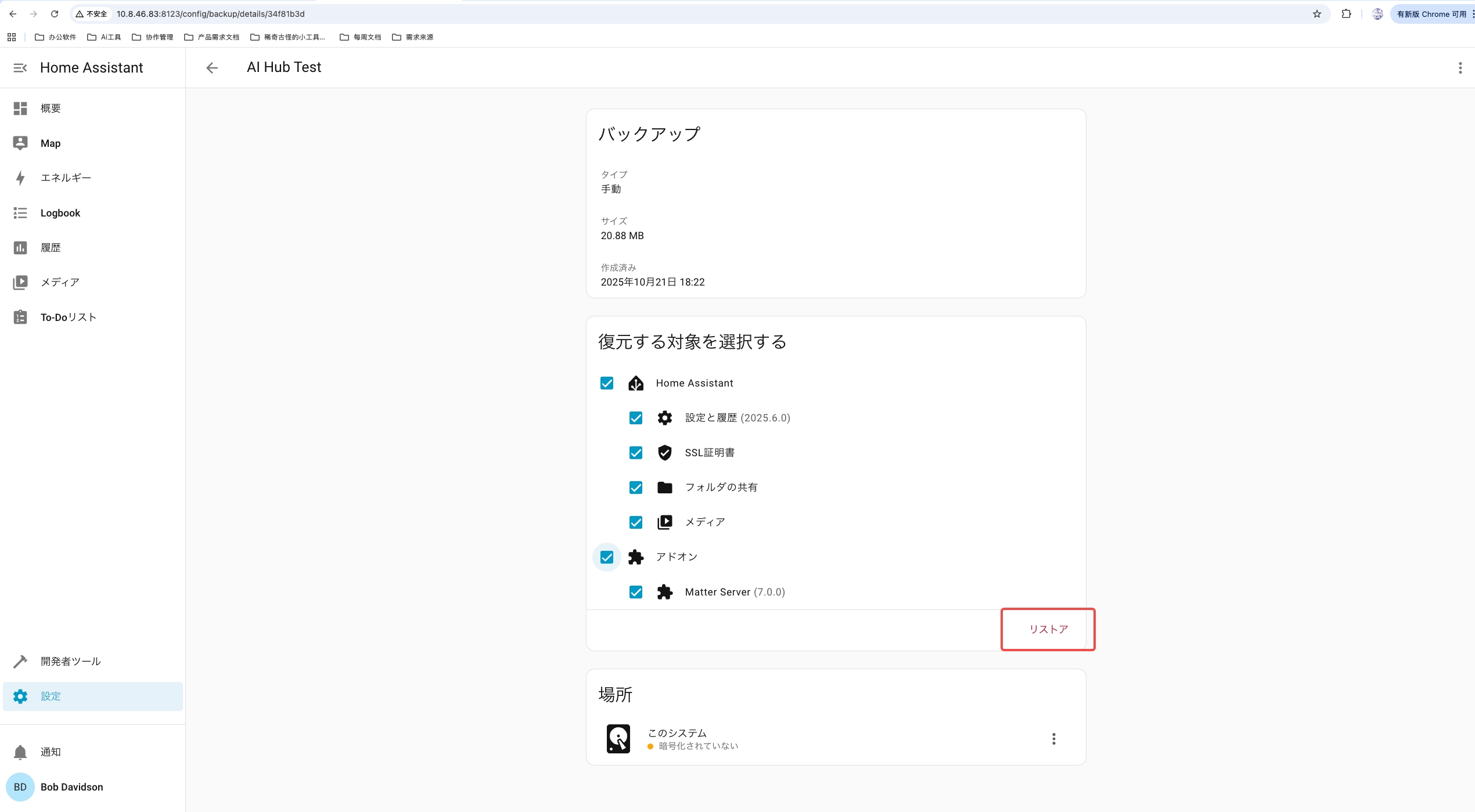This screenshot has width=1475, height=812.
Task: Click the AI Hub Test page title
Action: click(x=284, y=67)
